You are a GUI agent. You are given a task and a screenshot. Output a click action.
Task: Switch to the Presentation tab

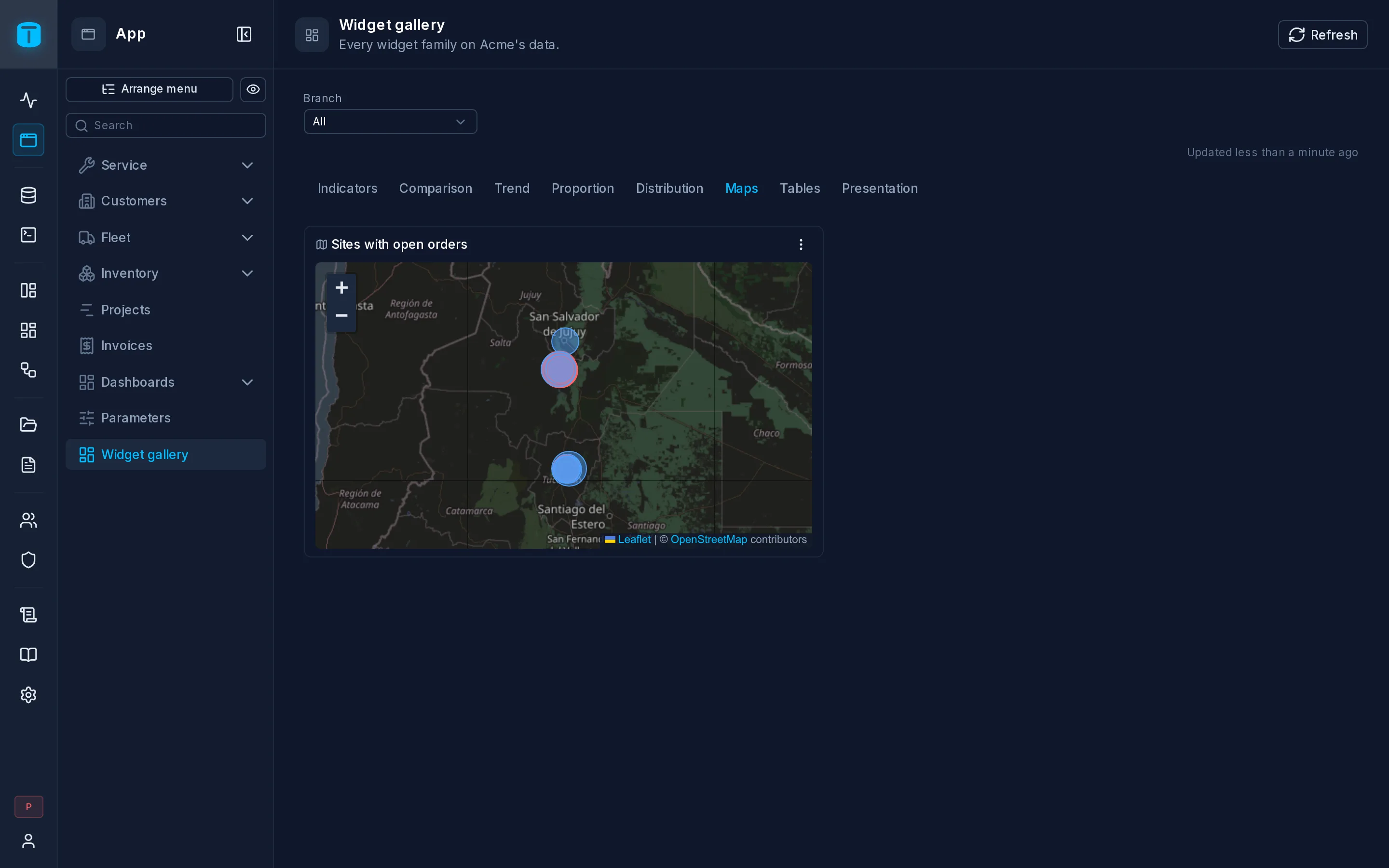point(879,188)
